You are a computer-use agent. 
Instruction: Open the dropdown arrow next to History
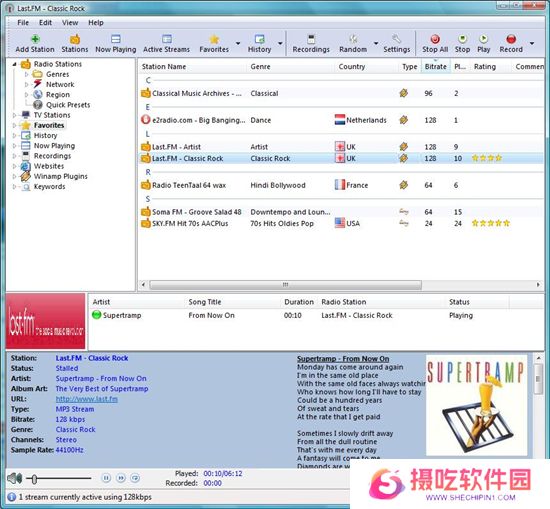click(x=280, y=43)
